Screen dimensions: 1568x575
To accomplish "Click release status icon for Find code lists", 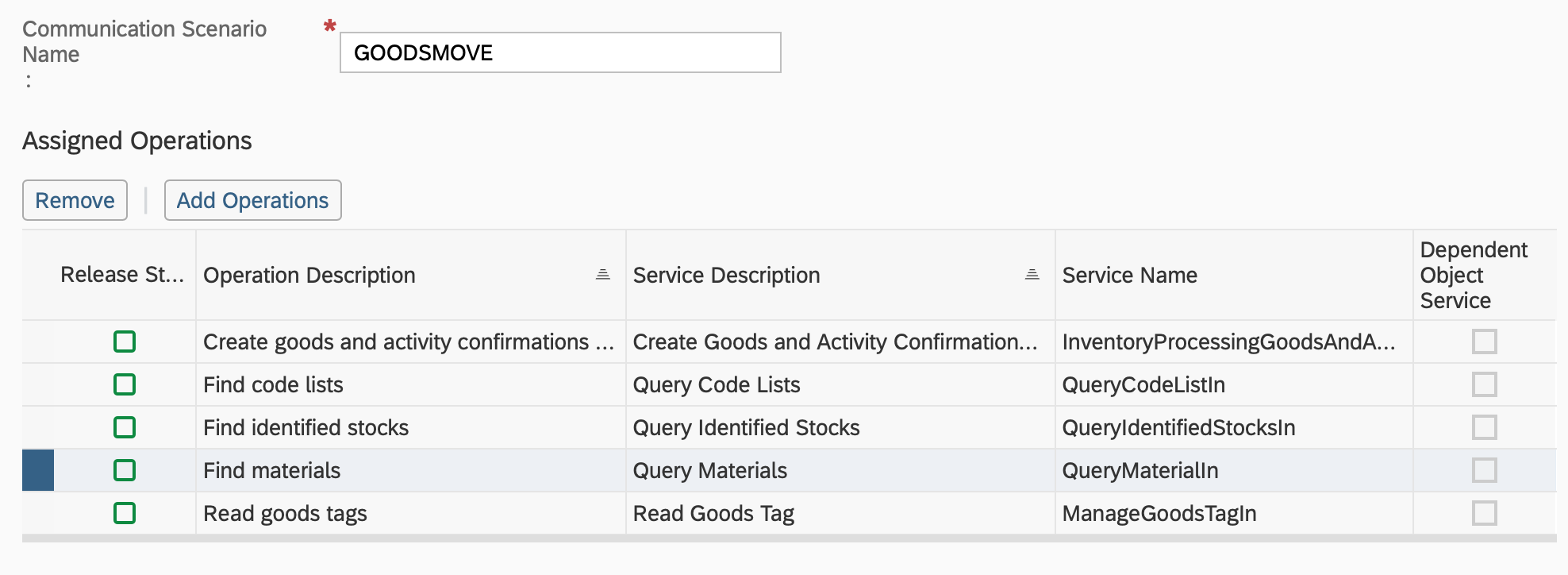I will tap(125, 384).
